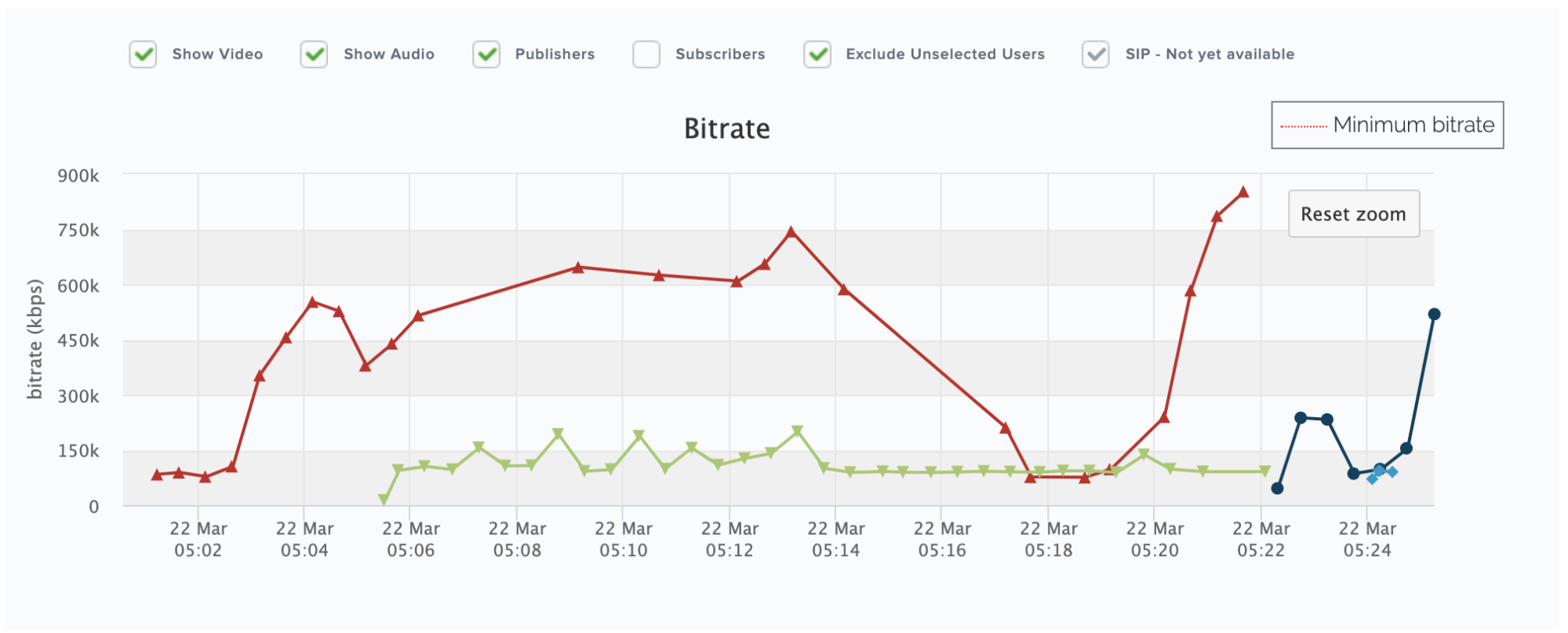The height and width of the screenshot is (633, 1568).
Task: Click the Publishers label text
Action: 555,54
